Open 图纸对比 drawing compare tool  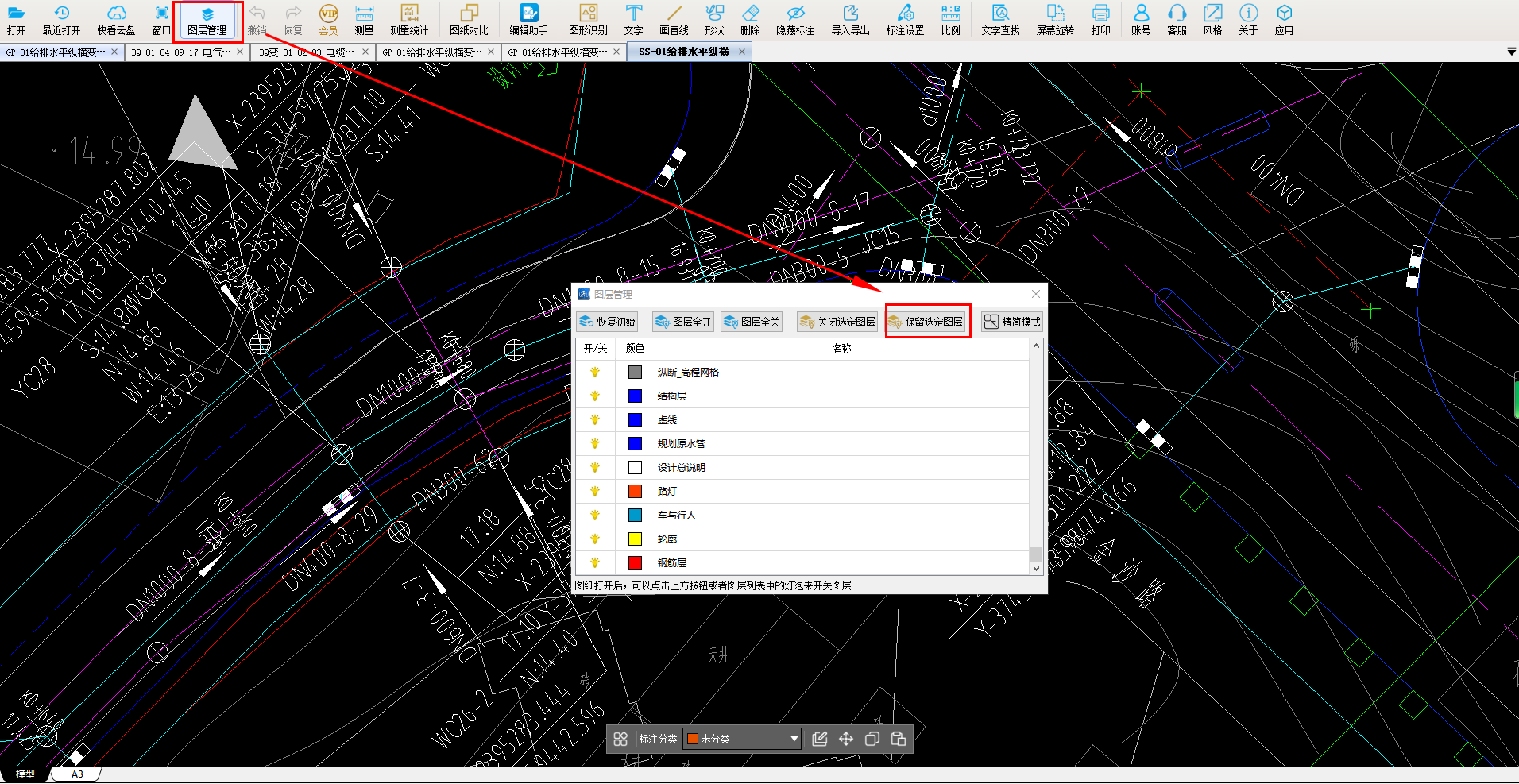point(469,21)
